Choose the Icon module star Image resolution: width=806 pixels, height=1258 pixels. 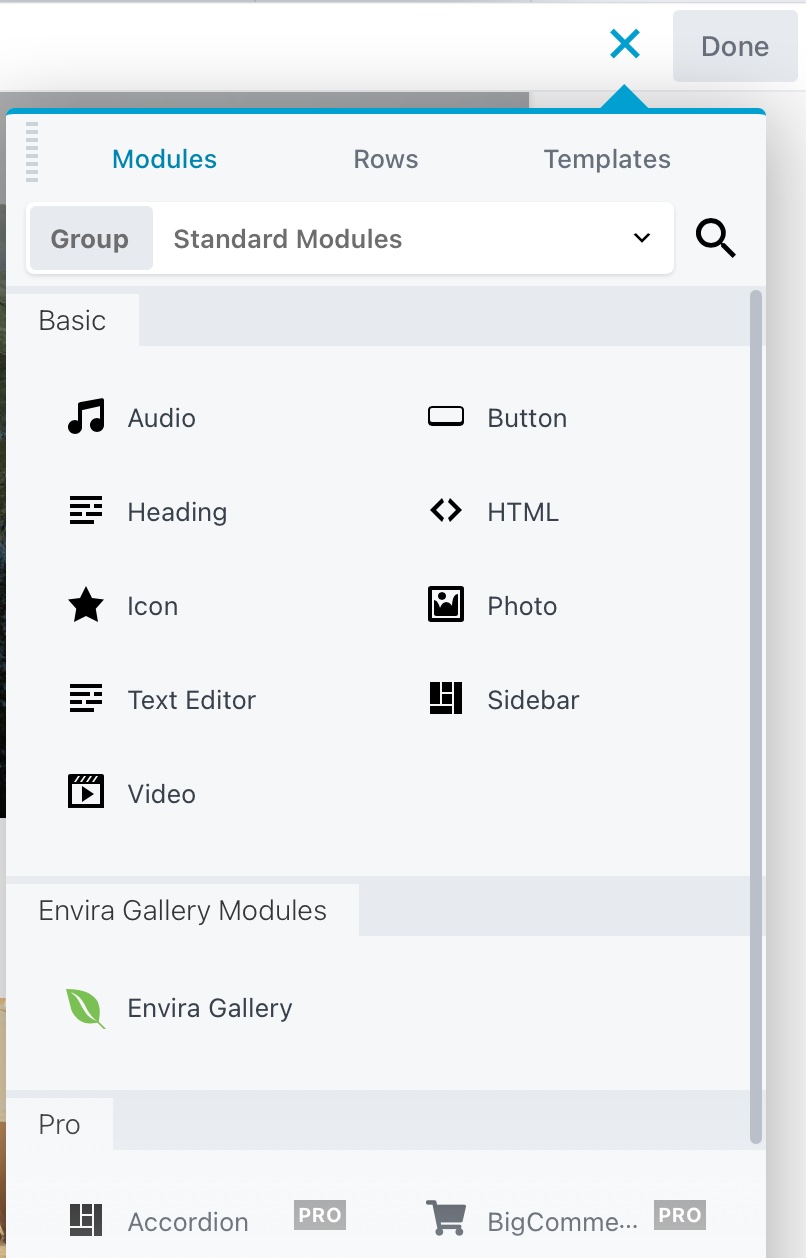[x=86, y=605]
